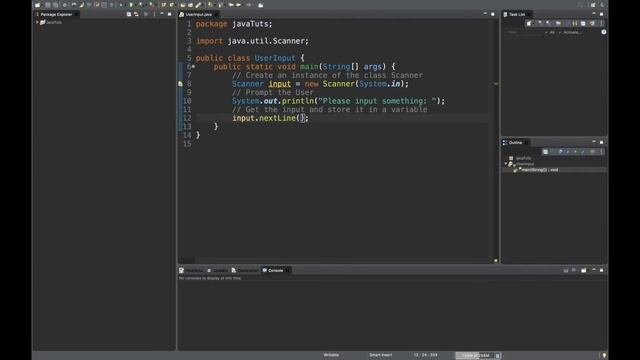Image resolution: width=640 pixels, height=360 pixels.
Task: Open the Package Explorer view menu (three dots)
Action: coord(154,14)
